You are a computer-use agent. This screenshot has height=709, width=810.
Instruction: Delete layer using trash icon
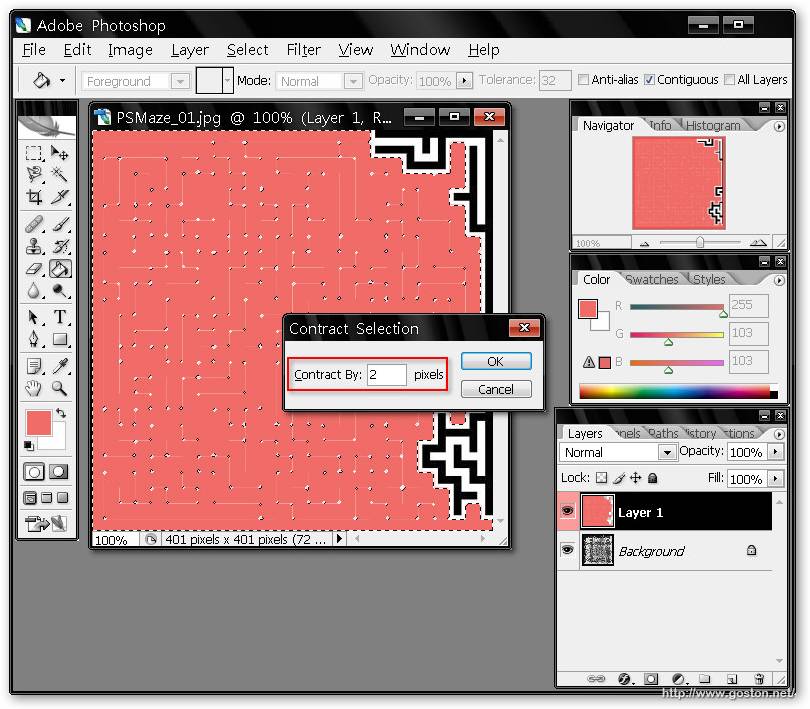click(x=758, y=679)
